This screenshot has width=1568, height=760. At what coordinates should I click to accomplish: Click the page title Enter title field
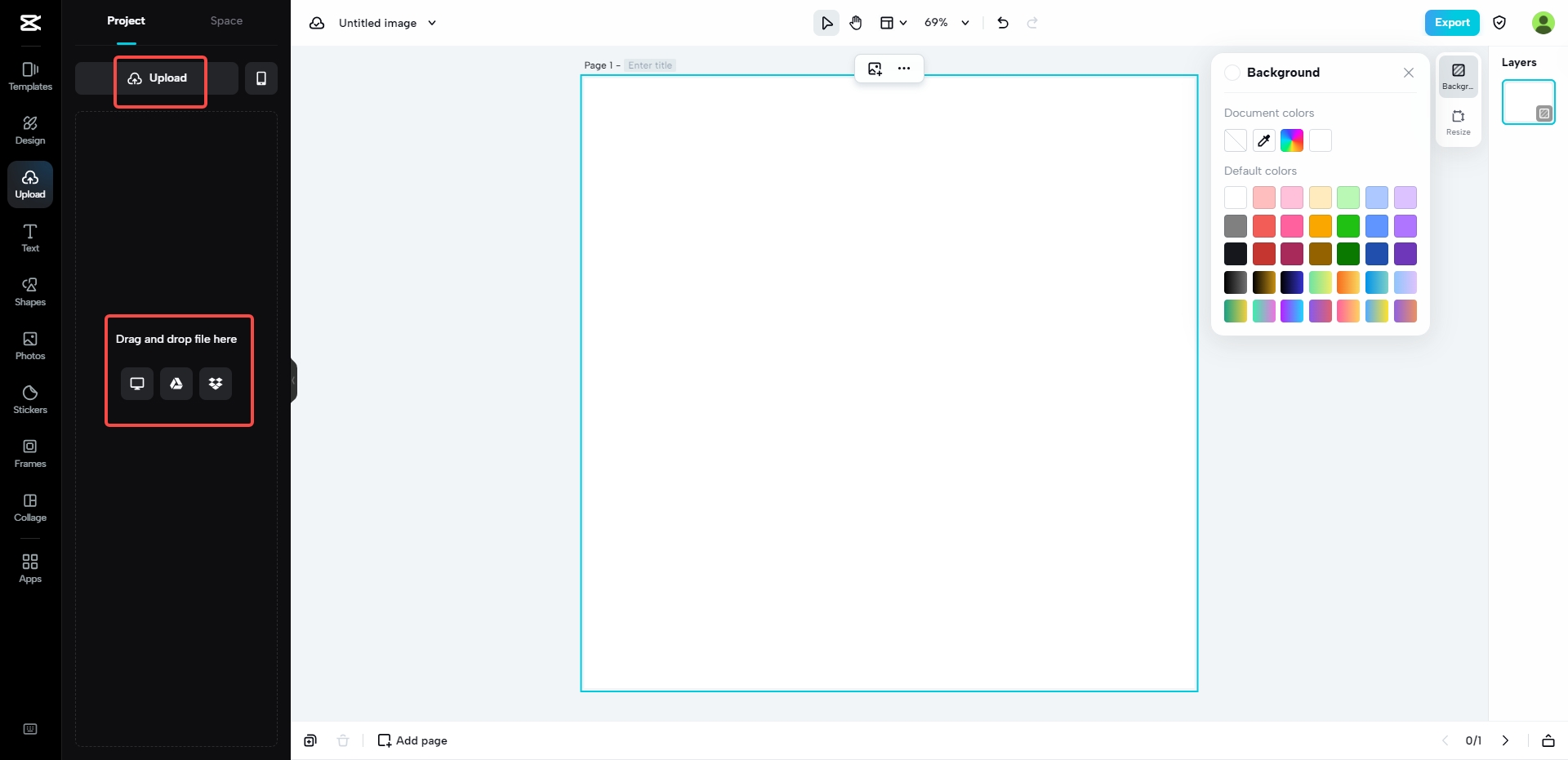650,65
